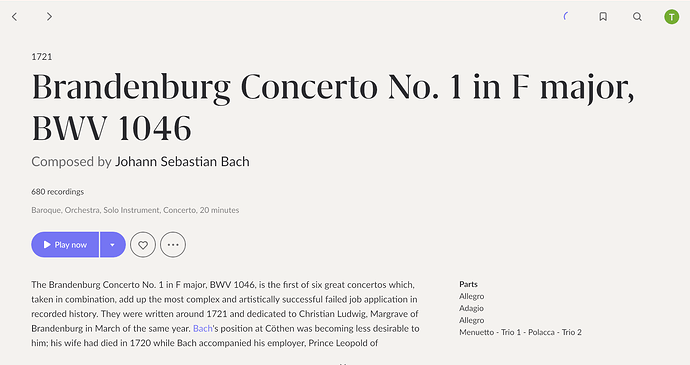Image resolution: width=690 pixels, height=365 pixels.
Task: Open the three-dot more options menu
Action: pyautogui.click(x=173, y=245)
